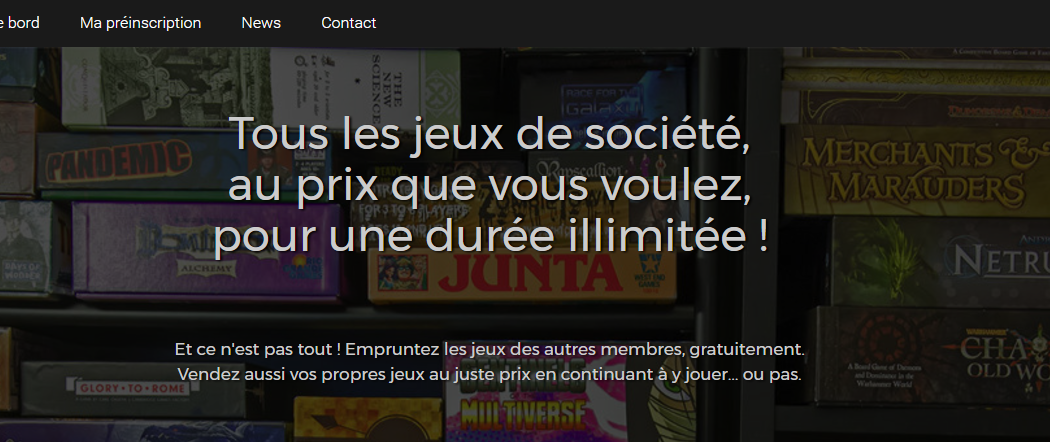Viewport: 1050px width, 442px height.
Task: Click the Netrunner game box
Action: click(x=940, y=261)
